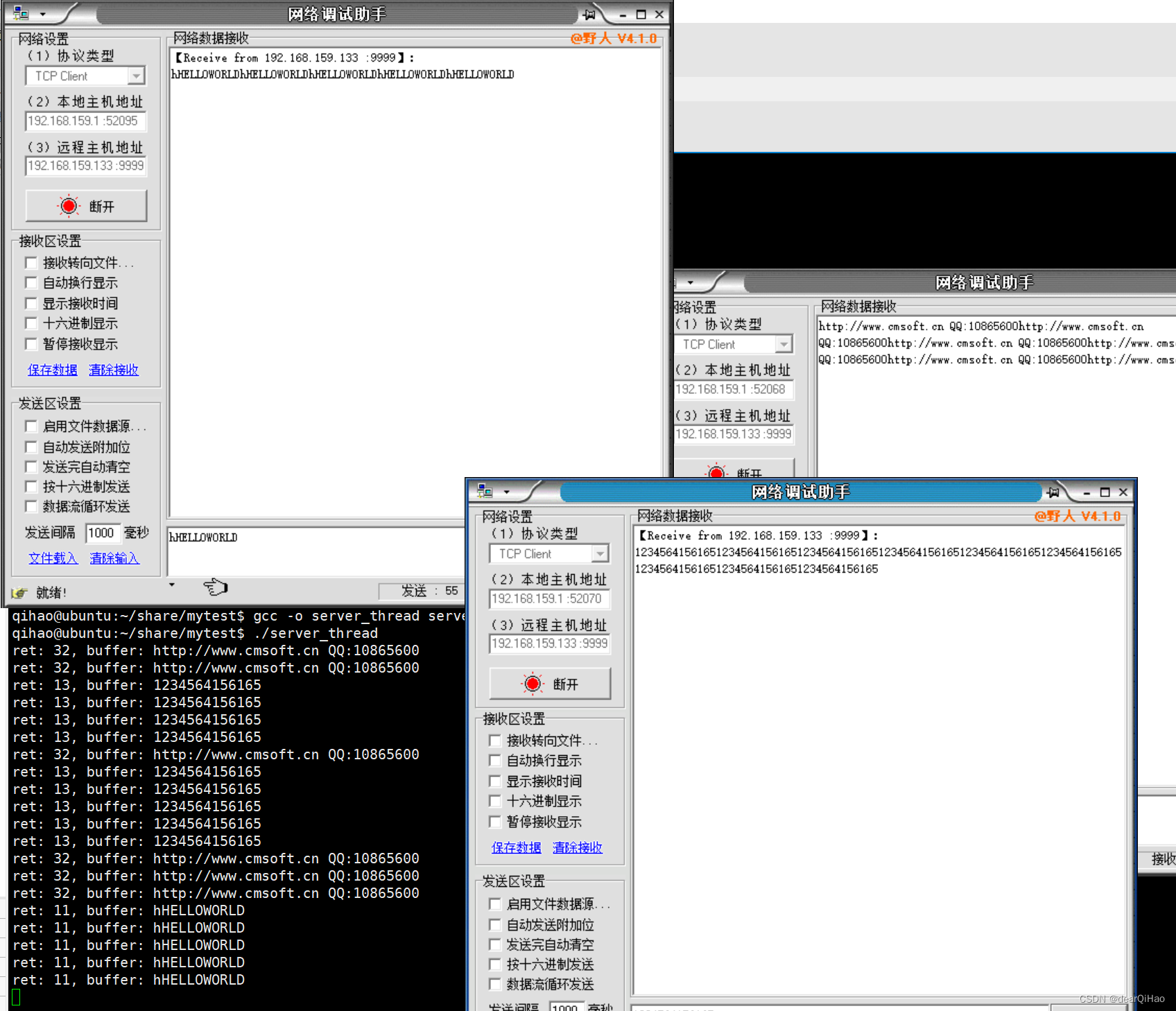
Task: Click received hHELLOWORLD data line in left window
Action: pos(343,74)
